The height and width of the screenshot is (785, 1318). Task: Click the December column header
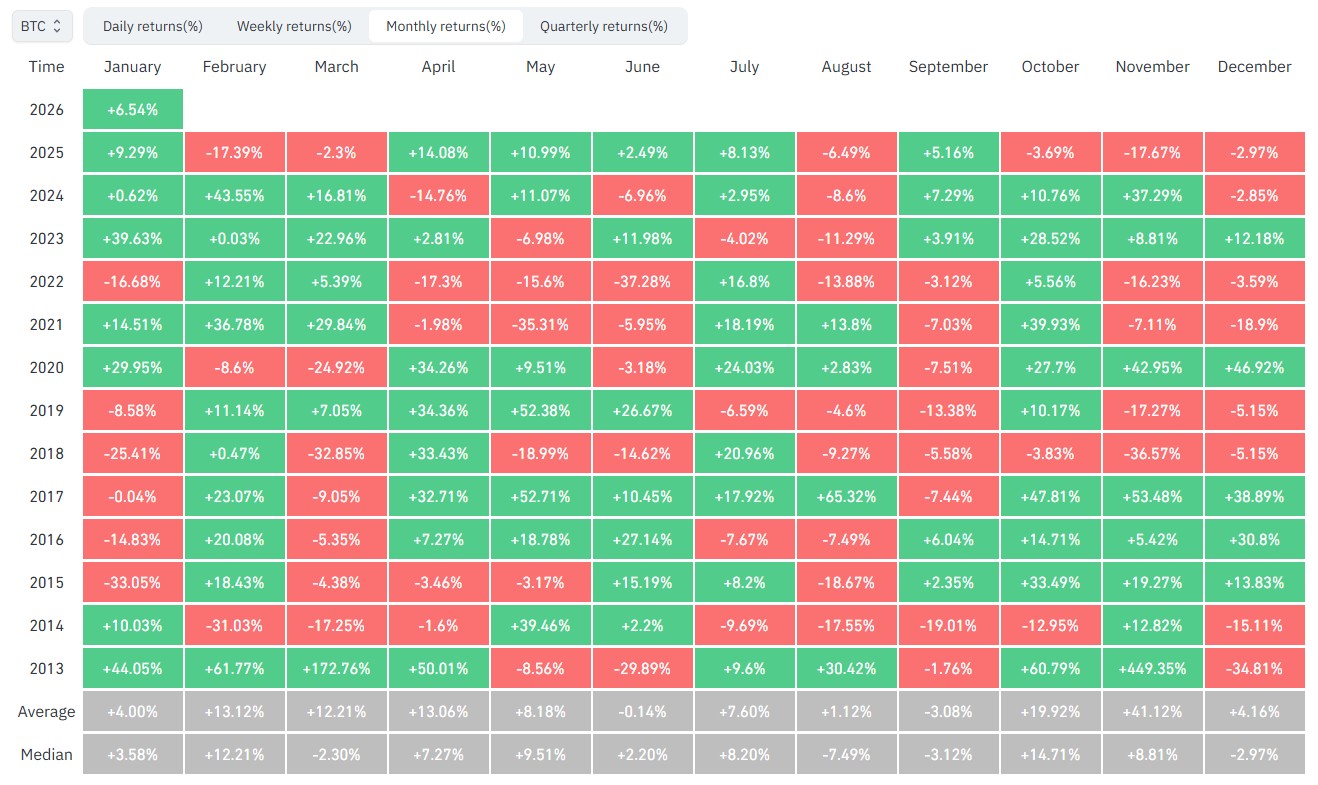pos(1254,67)
